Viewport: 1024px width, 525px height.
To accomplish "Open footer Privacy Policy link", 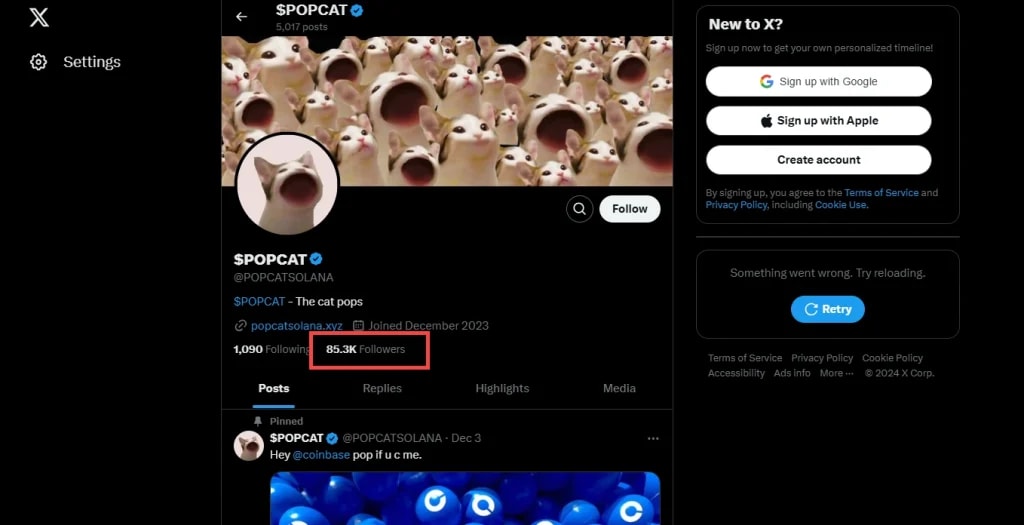I will click(822, 358).
